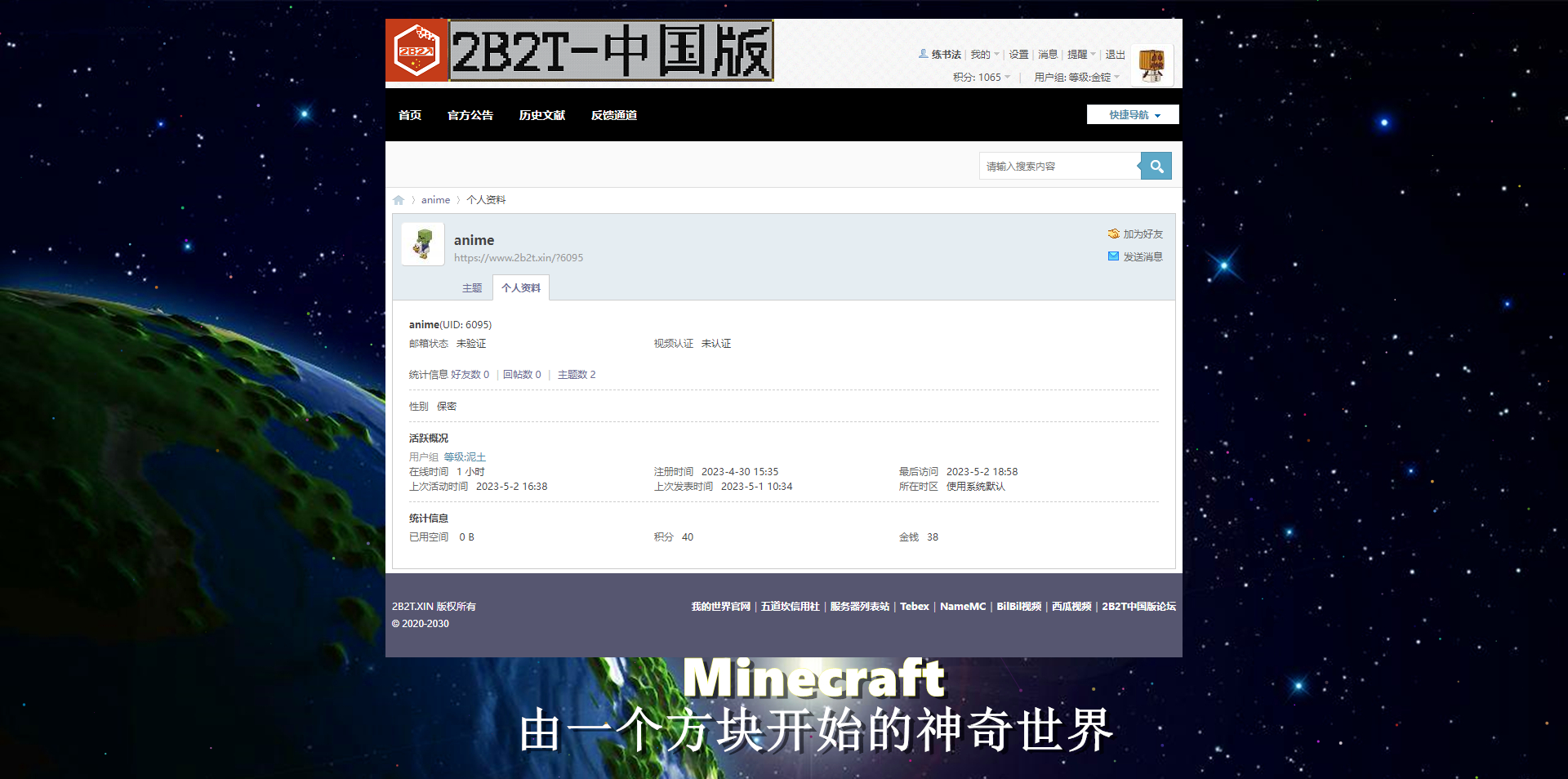The image size is (1568, 779).
Task: Open the 好友数 0 statistic link
Action: click(470, 375)
